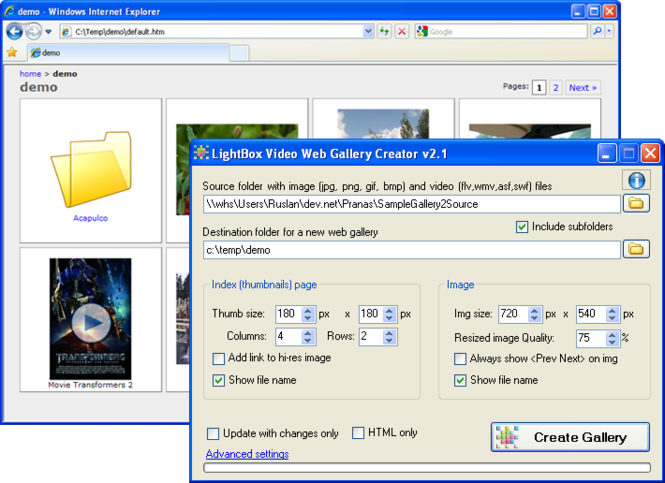Click the destination folder field c:\temp\demo

[412, 250]
